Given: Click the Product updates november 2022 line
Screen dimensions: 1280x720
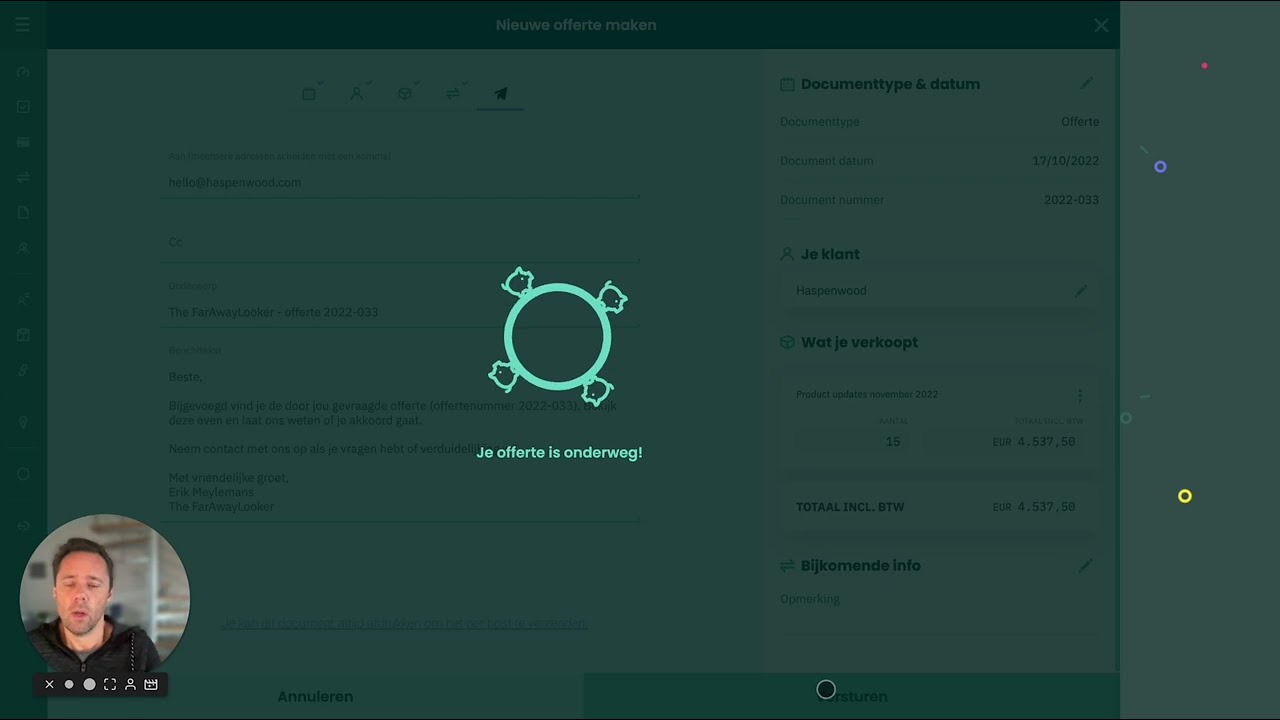Looking at the screenshot, I should 867,394.
